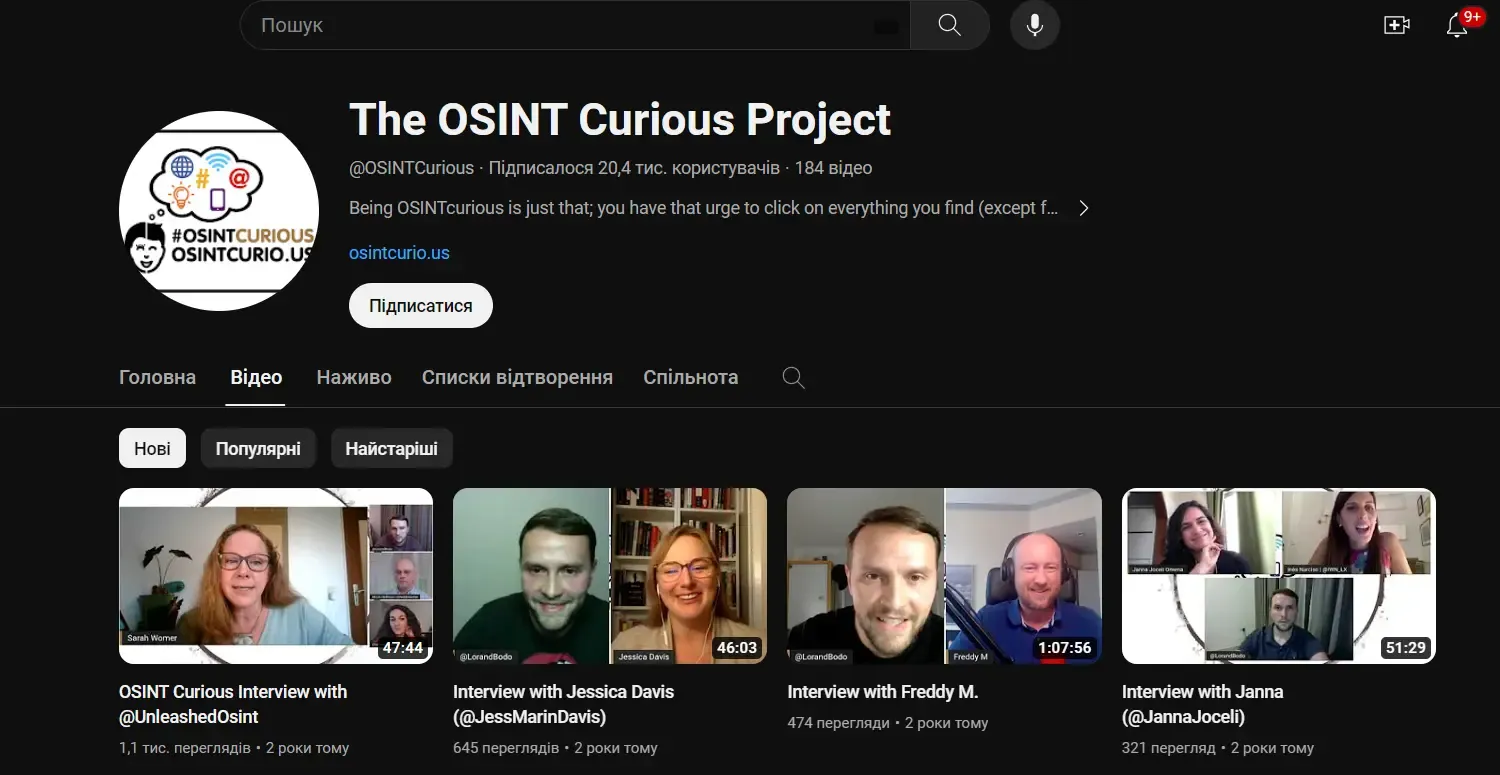This screenshot has width=1500, height=775.
Task: Open the create video icon
Action: (1397, 26)
